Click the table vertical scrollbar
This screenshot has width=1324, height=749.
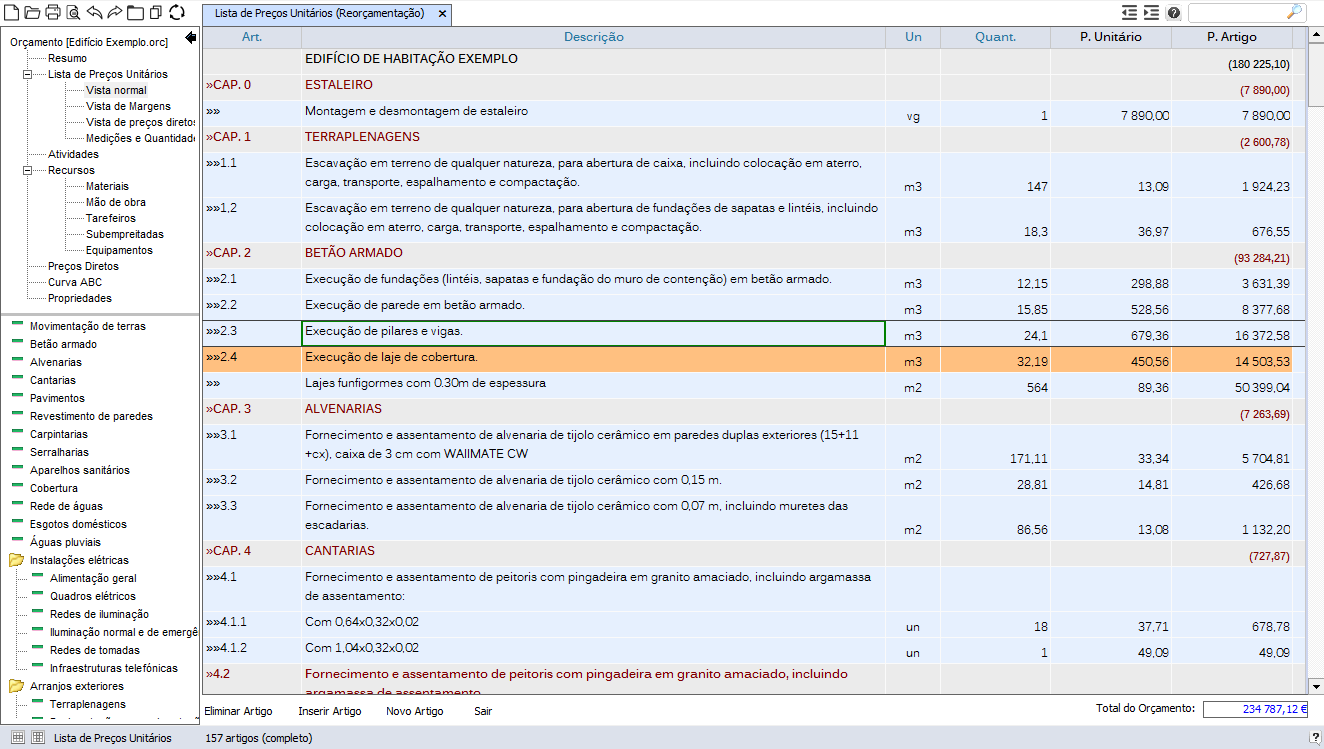point(1315,360)
